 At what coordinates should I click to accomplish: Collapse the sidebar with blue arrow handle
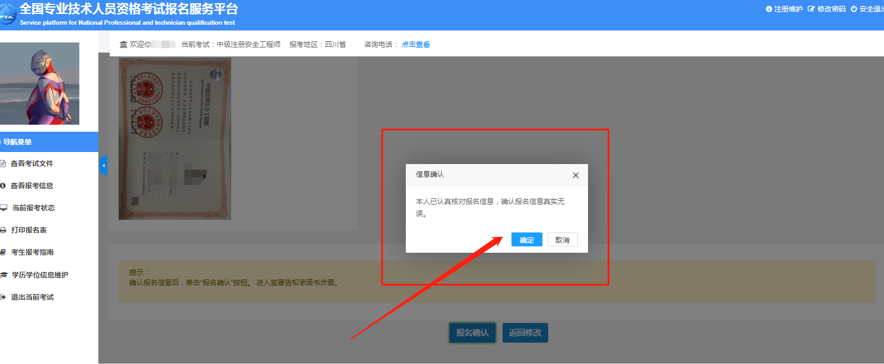coord(103,165)
